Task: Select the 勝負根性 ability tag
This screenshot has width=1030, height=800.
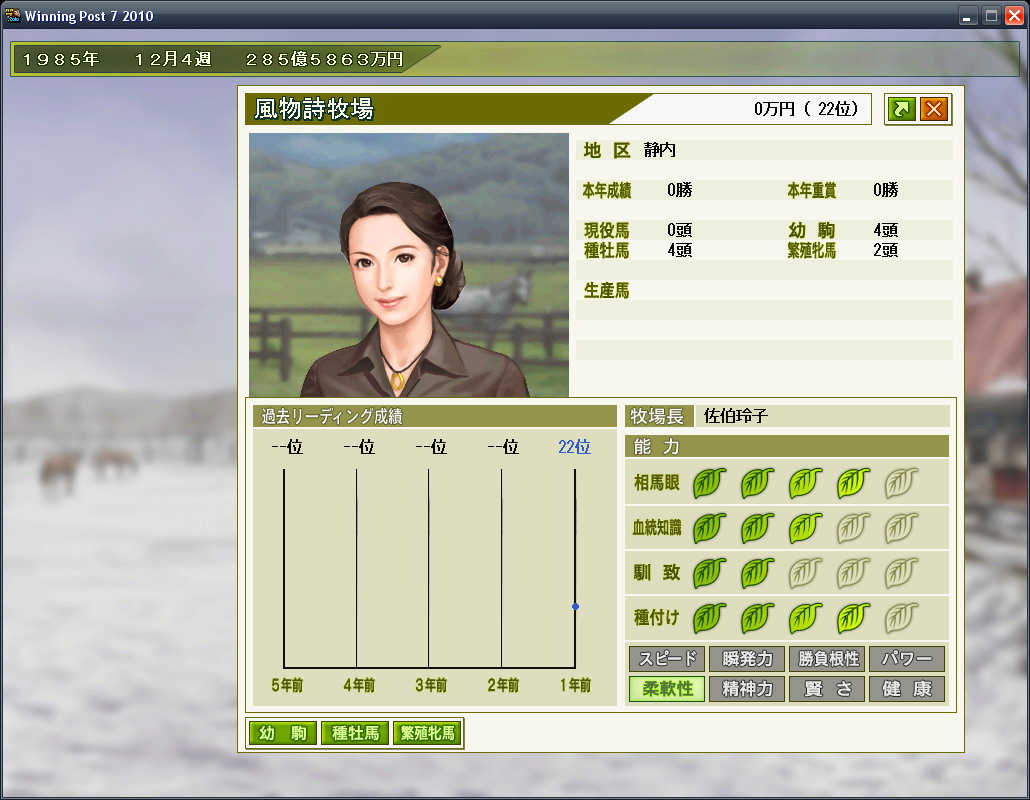Action: (828, 659)
